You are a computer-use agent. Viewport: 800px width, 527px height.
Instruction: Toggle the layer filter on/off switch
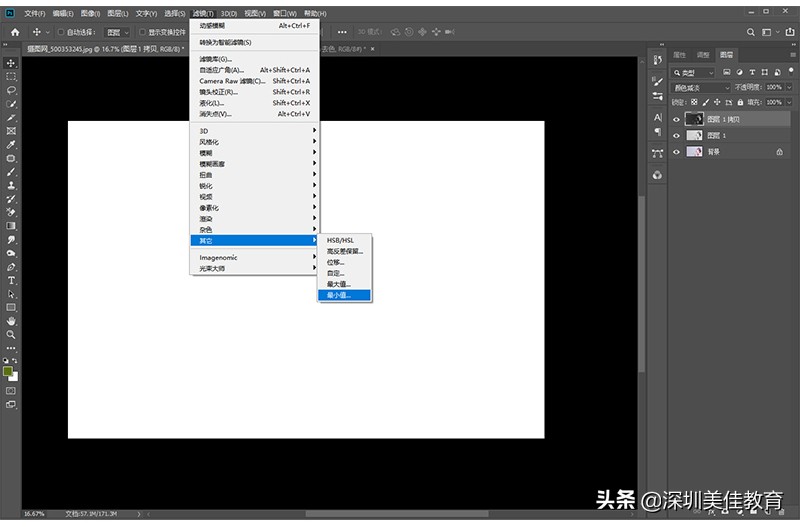point(791,71)
